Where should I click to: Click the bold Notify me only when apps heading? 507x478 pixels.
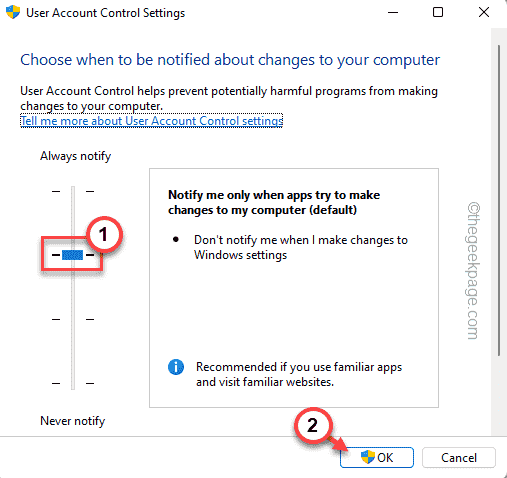tap(274, 202)
